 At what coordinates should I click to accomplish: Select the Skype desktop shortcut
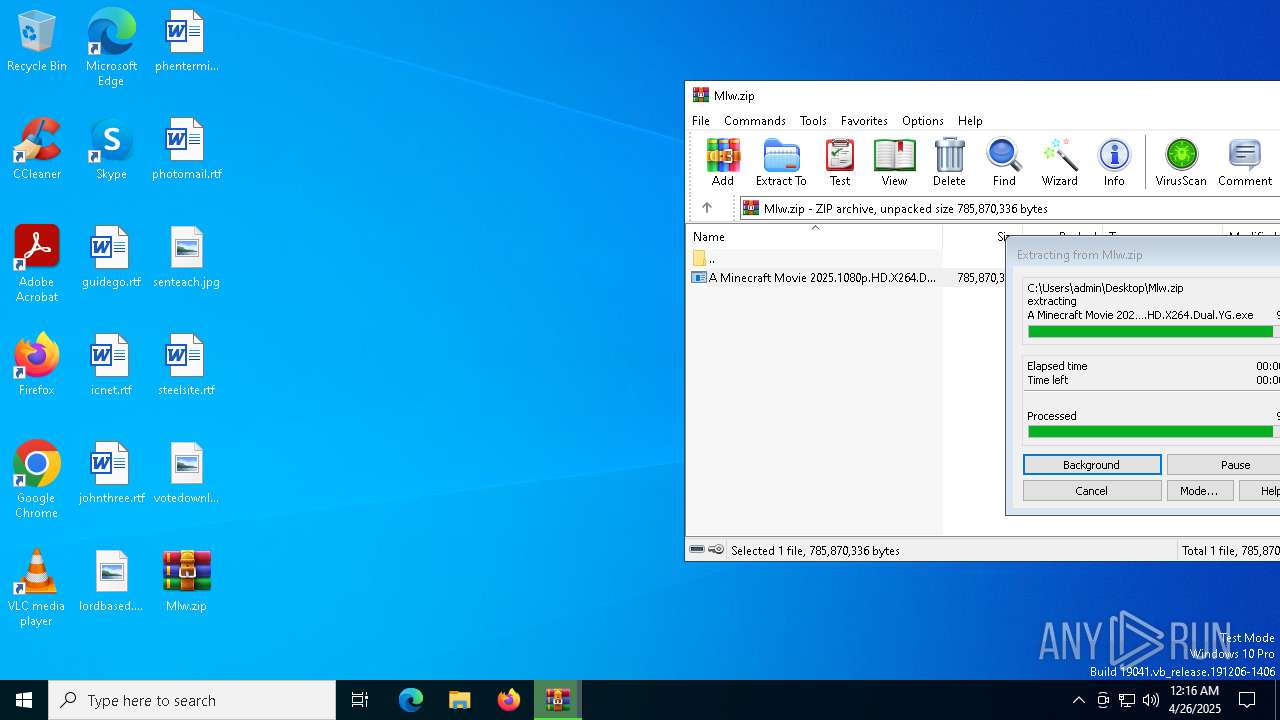[x=111, y=149]
